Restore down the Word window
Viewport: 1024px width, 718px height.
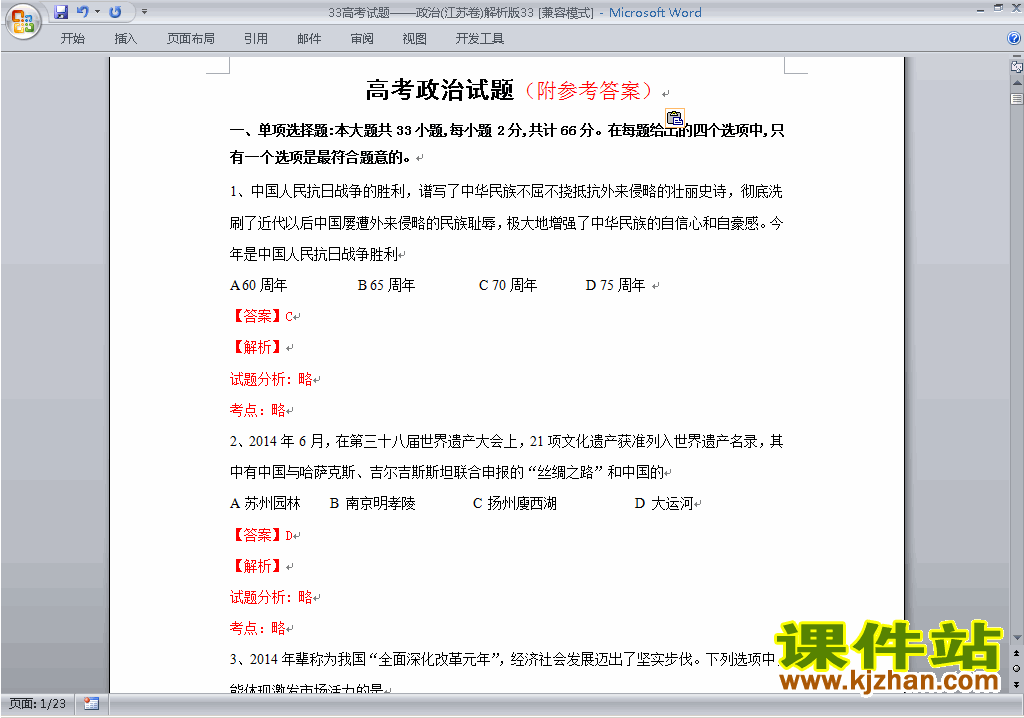999,7
